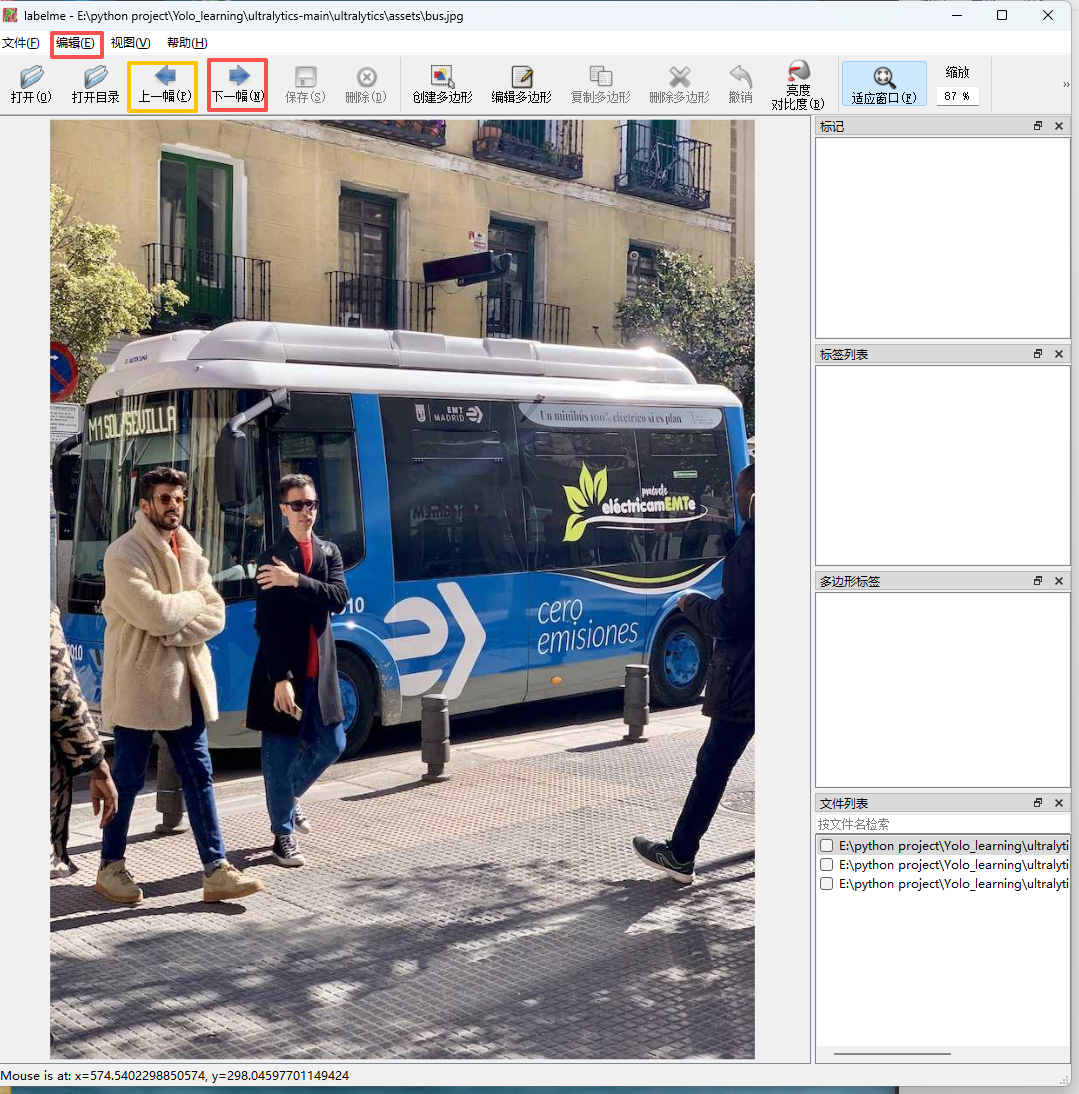This screenshot has width=1079, height=1094.
Task: Float the 多边形标签 panel
Action: (x=1038, y=580)
